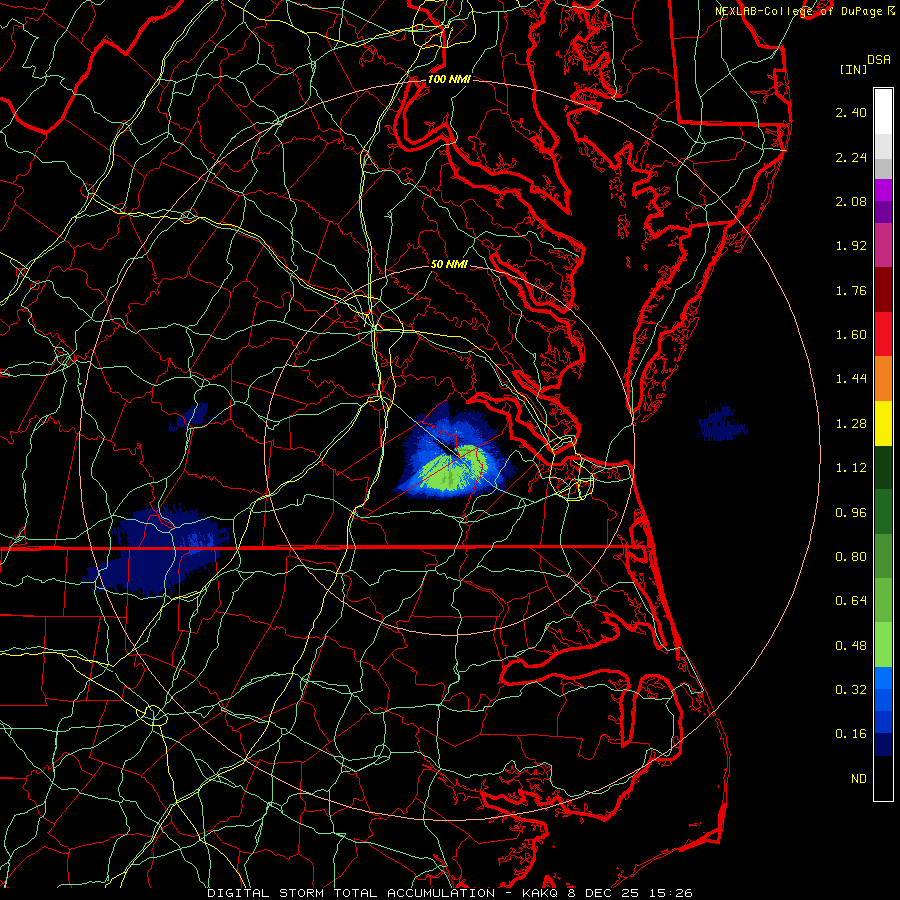The height and width of the screenshot is (900, 900).
Task: Click the black ND swatch on the scale
Action: click(x=883, y=778)
